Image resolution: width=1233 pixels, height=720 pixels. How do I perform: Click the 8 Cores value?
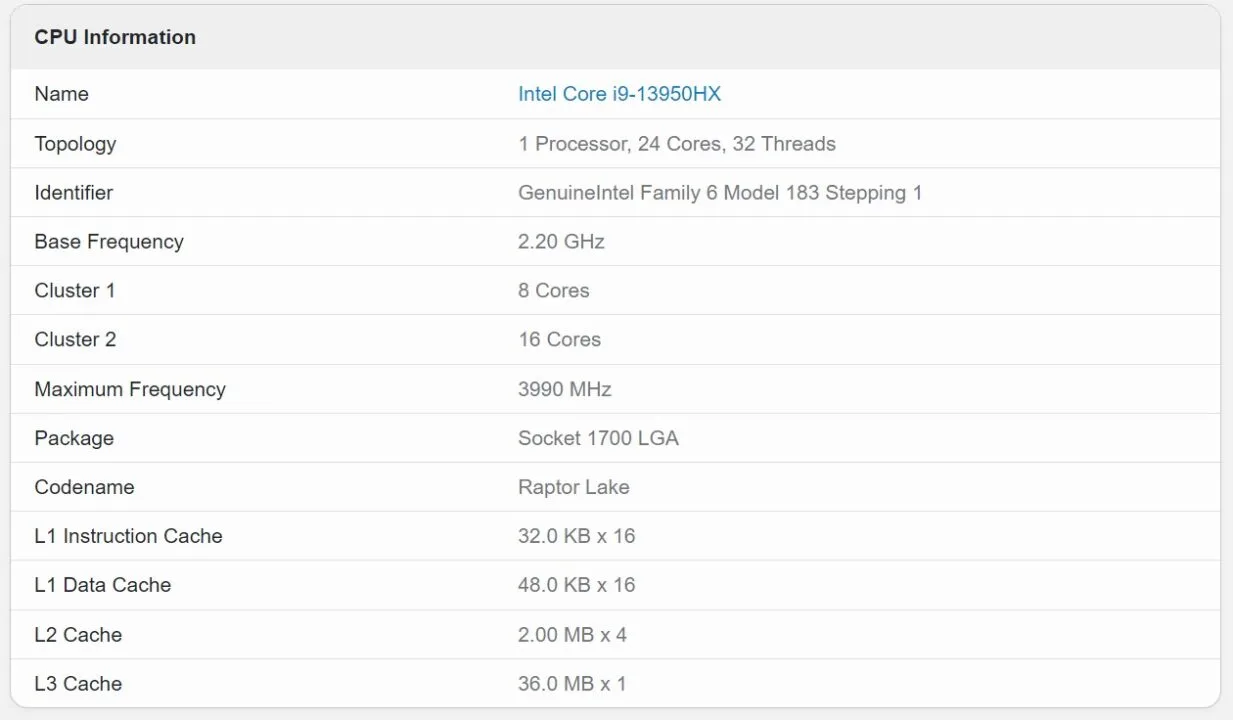click(x=553, y=290)
